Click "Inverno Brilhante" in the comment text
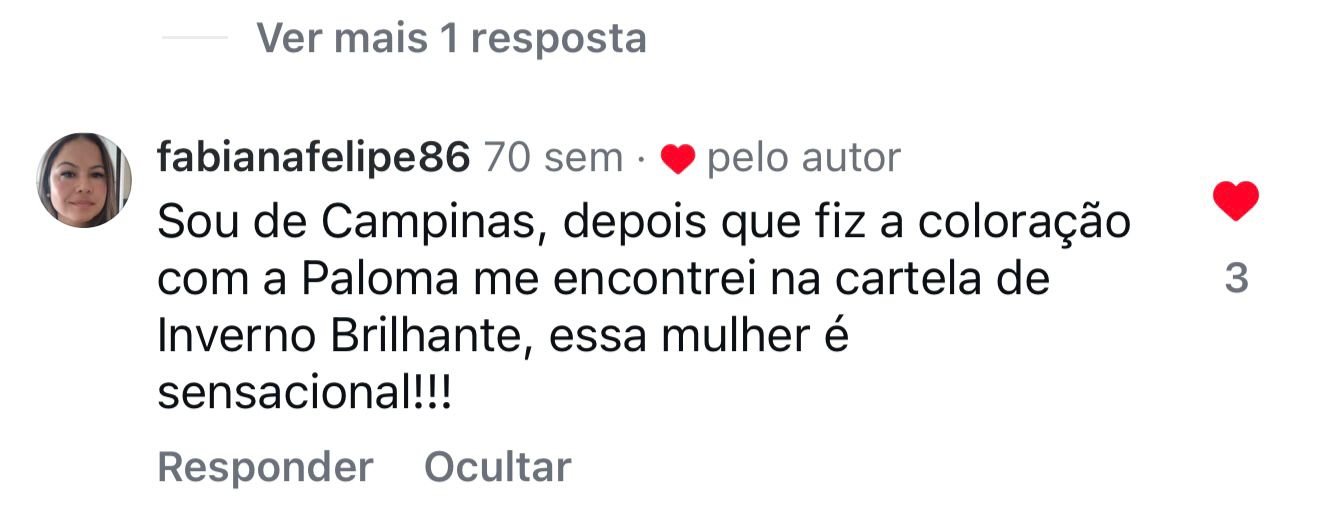This screenshot has width=1320, height=525. coord(339,337)
